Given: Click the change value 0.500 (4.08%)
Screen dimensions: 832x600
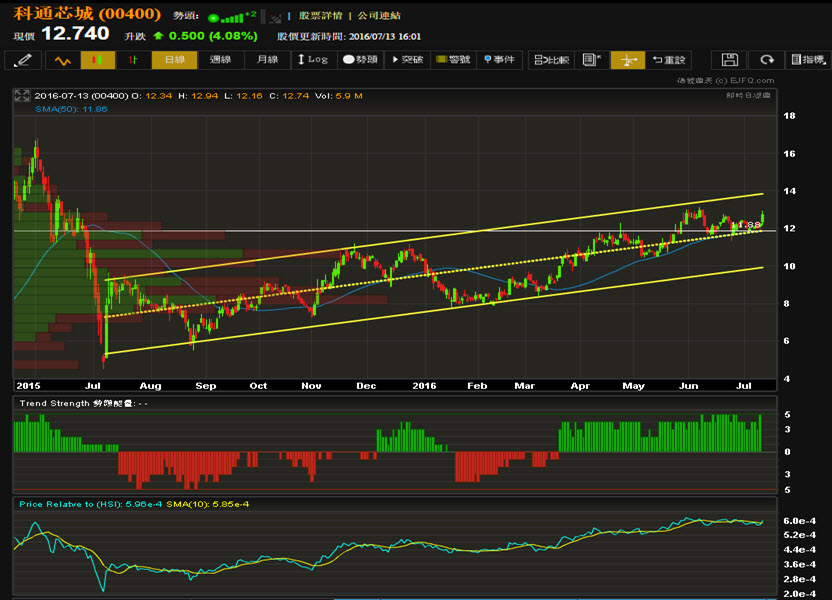Looking at the screenshot, I should (213, 36).
